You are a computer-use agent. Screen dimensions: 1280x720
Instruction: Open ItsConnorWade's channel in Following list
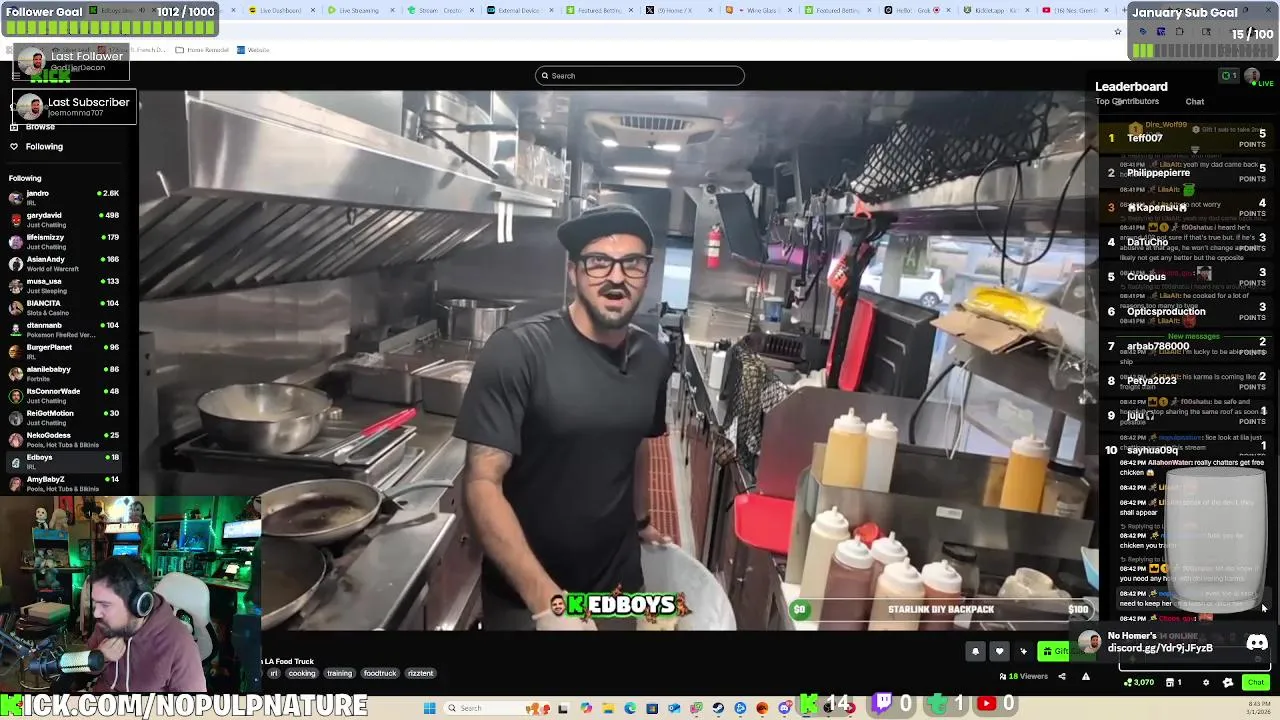tap(64, 395)
